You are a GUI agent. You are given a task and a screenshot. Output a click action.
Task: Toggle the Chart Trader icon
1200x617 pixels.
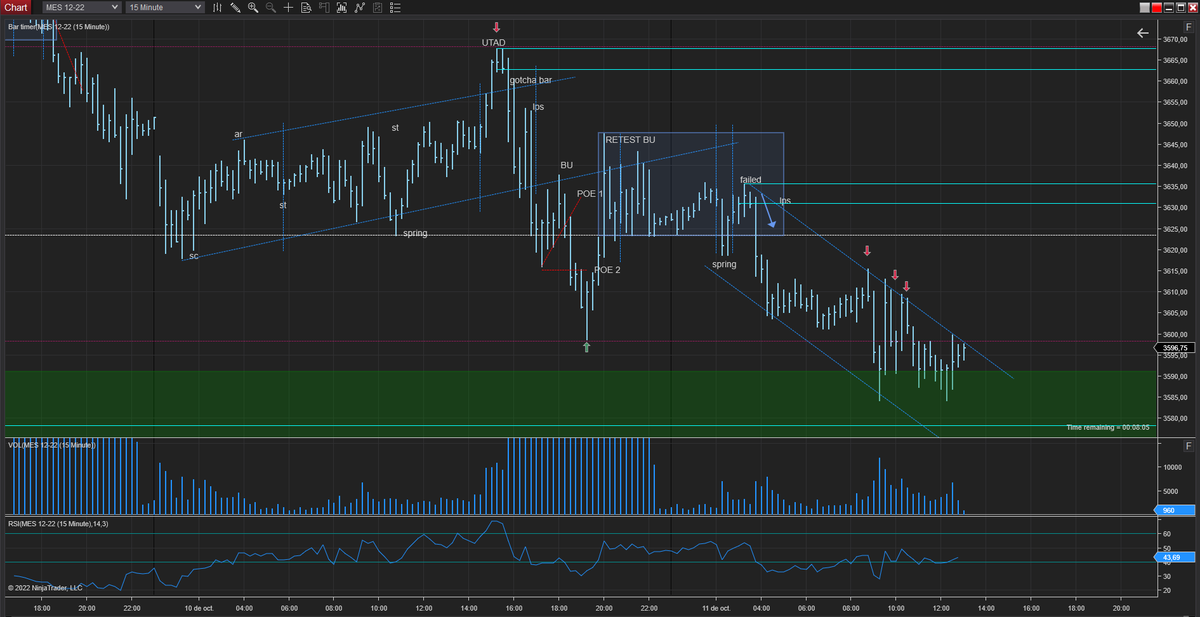click(325, 7)
